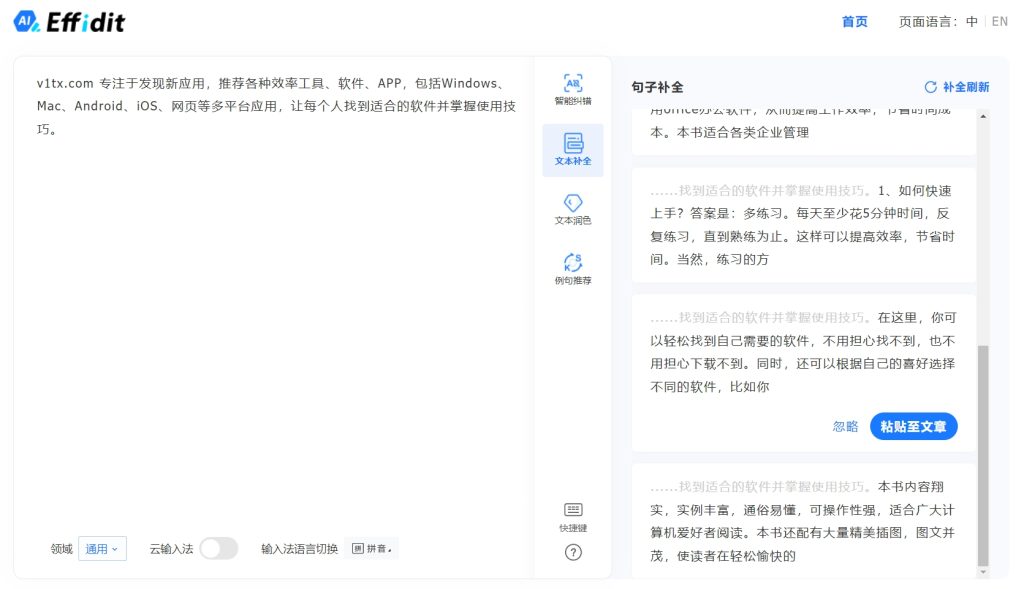Expand the 领域 通用 domain dropdown

pos(102,548)
